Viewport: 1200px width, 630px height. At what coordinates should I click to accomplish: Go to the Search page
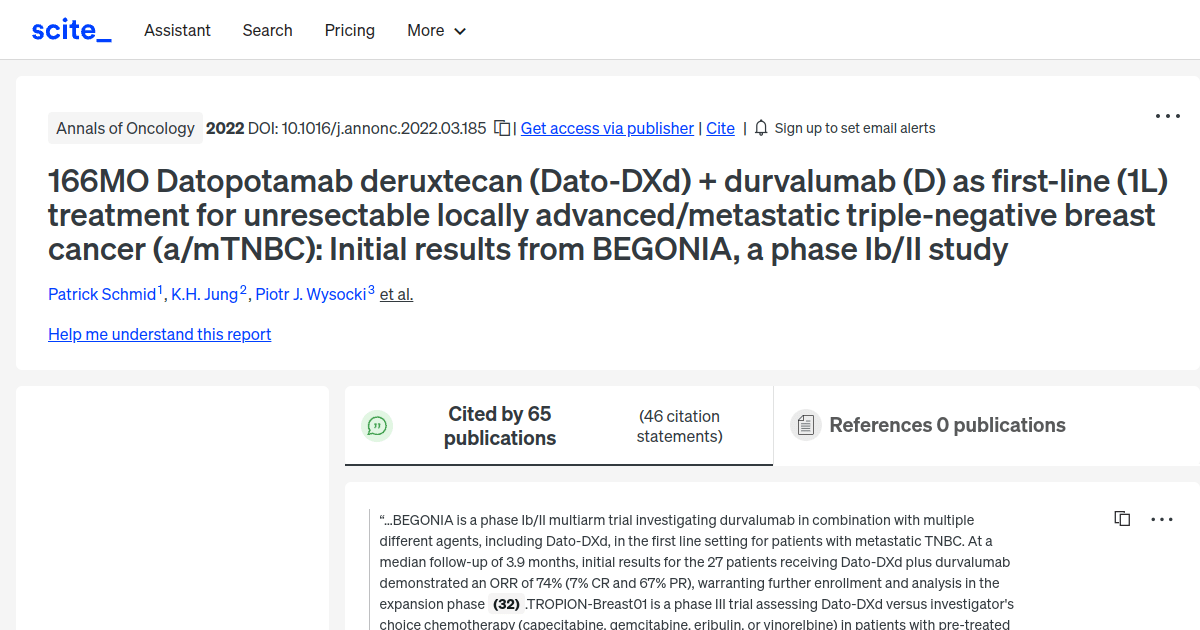pos(267,30)
